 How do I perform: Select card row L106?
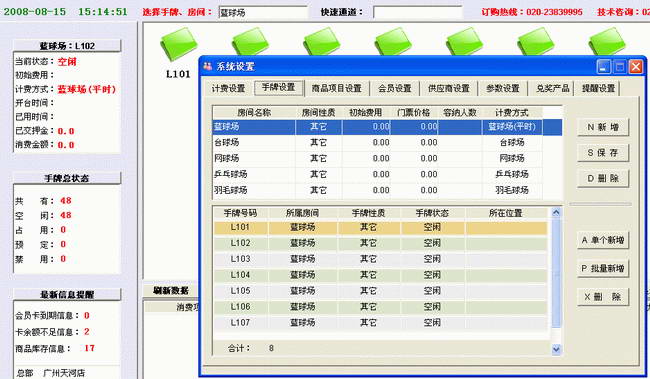381,306
